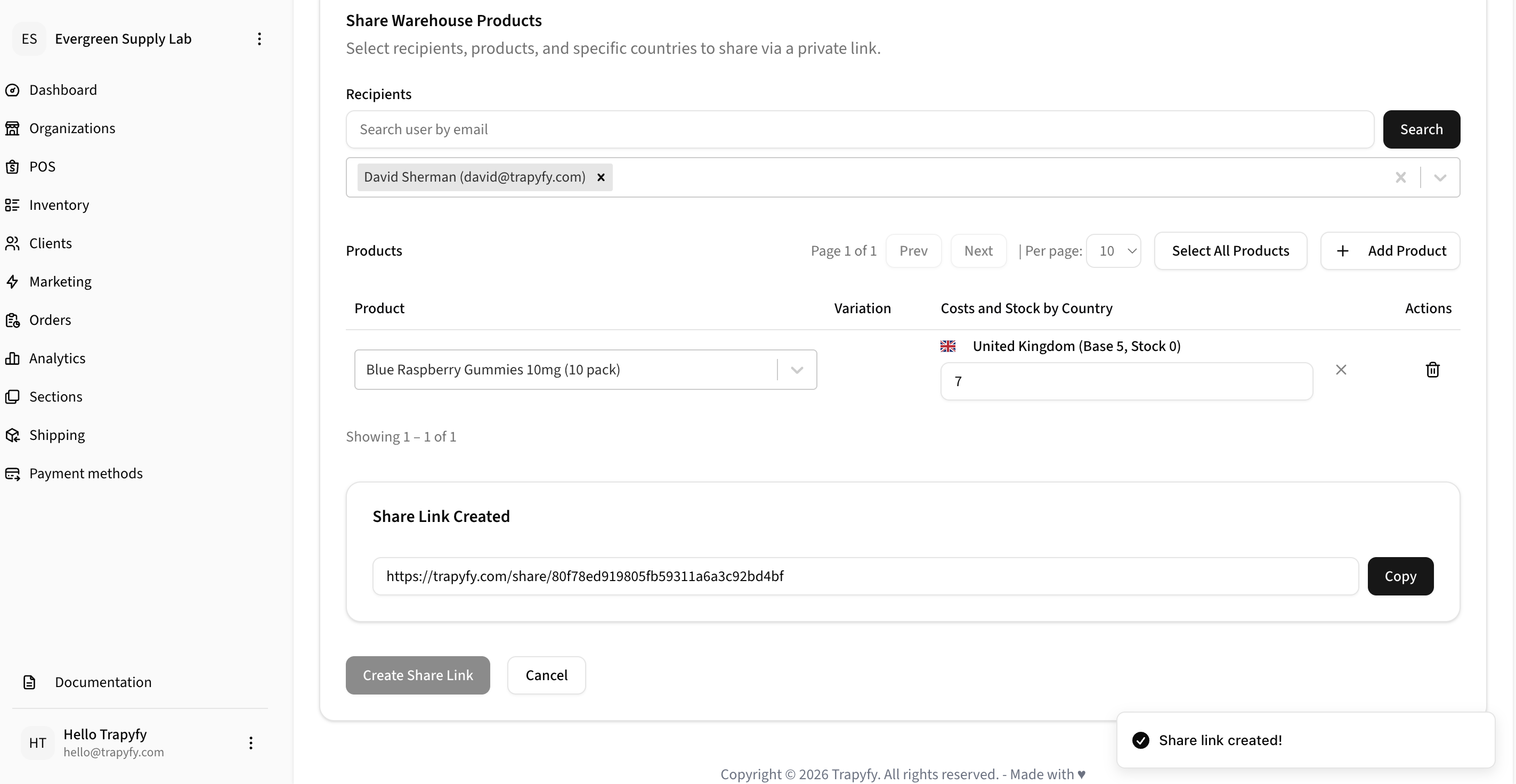1516x784 pixels.
Task: Click the Search button
Action: 1421,129
